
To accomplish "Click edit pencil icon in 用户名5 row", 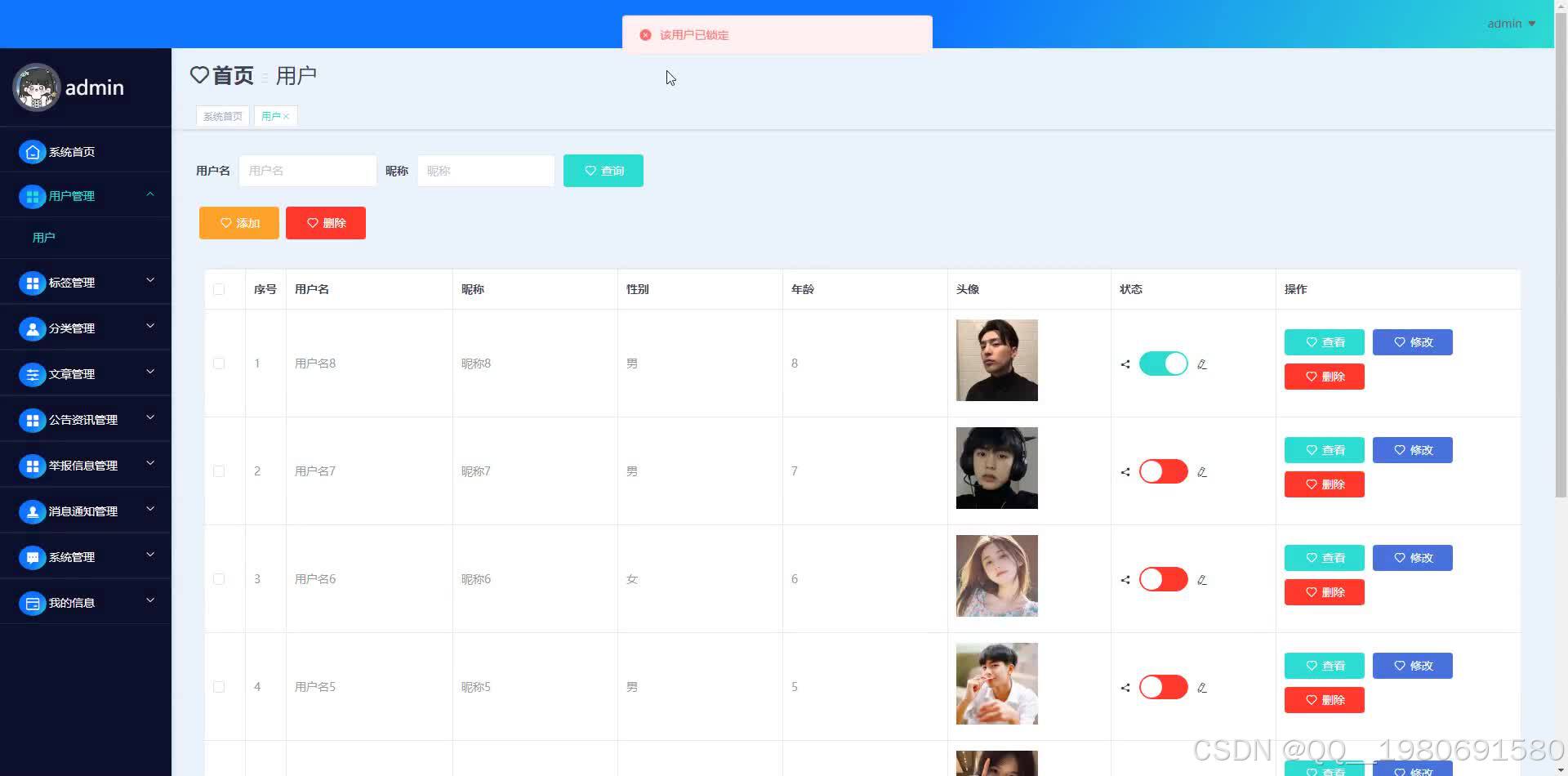I will 1202,688.
